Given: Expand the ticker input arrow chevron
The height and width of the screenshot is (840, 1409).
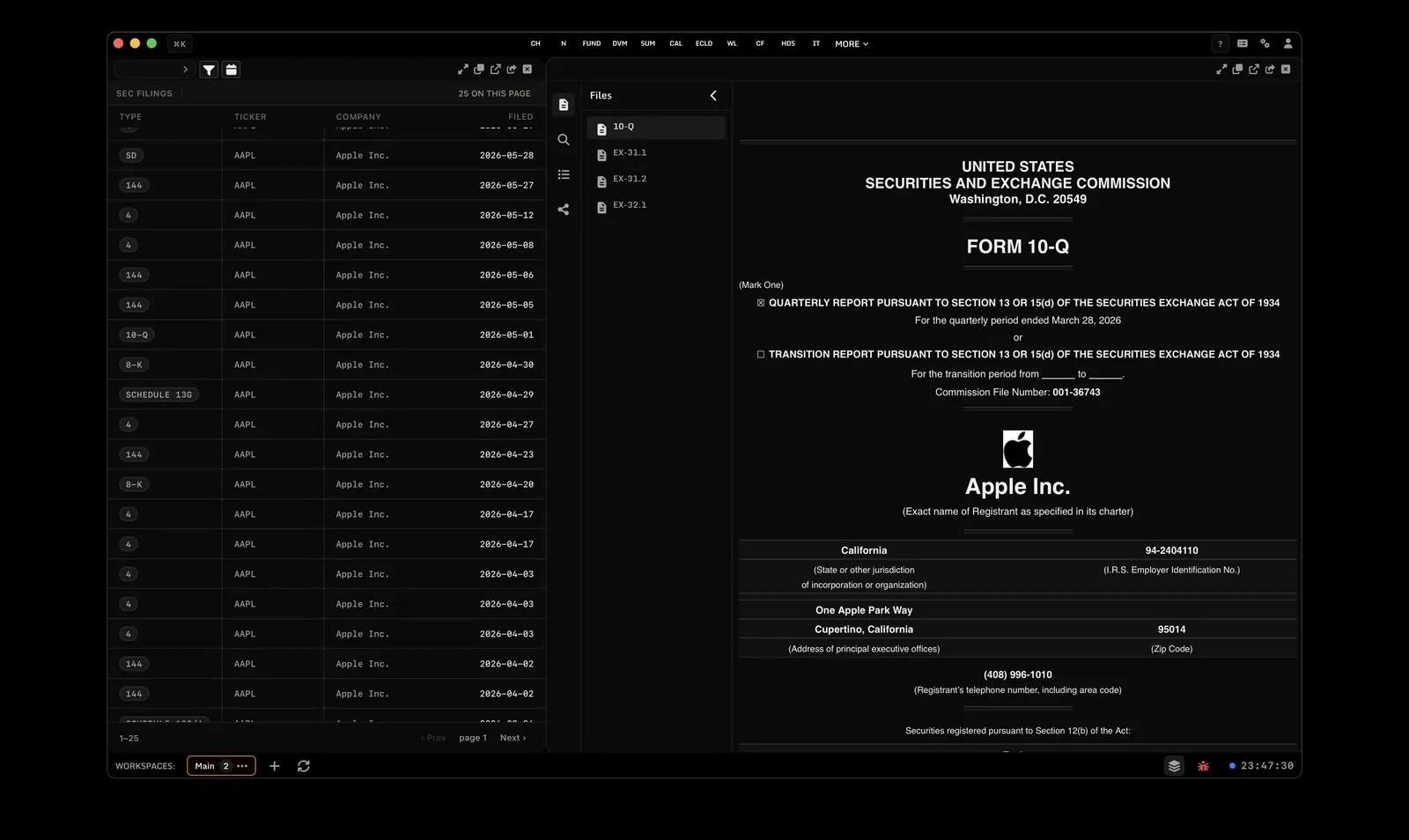Looking at the screenshot, I should [185, 70].
